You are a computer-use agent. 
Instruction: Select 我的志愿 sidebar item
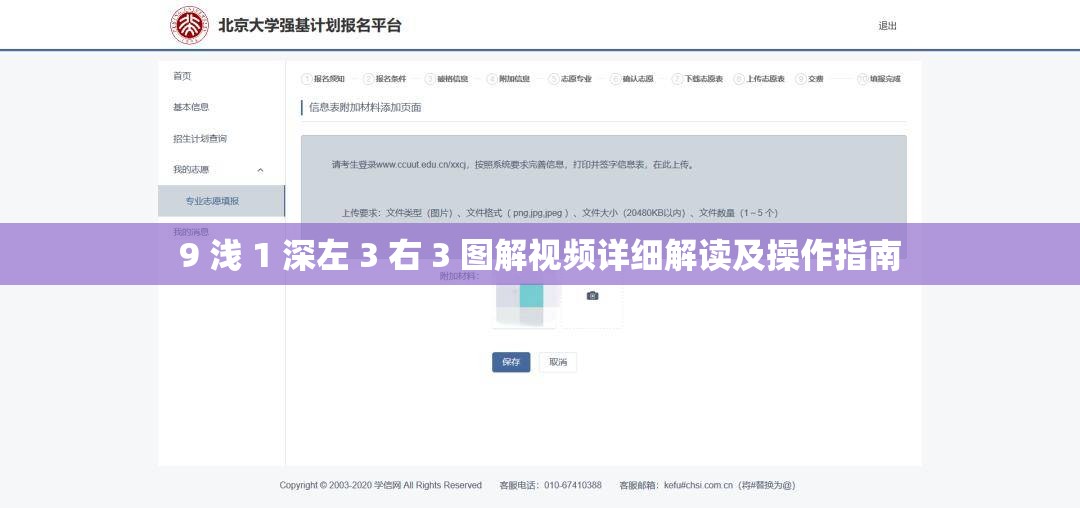tap(191, 169)
